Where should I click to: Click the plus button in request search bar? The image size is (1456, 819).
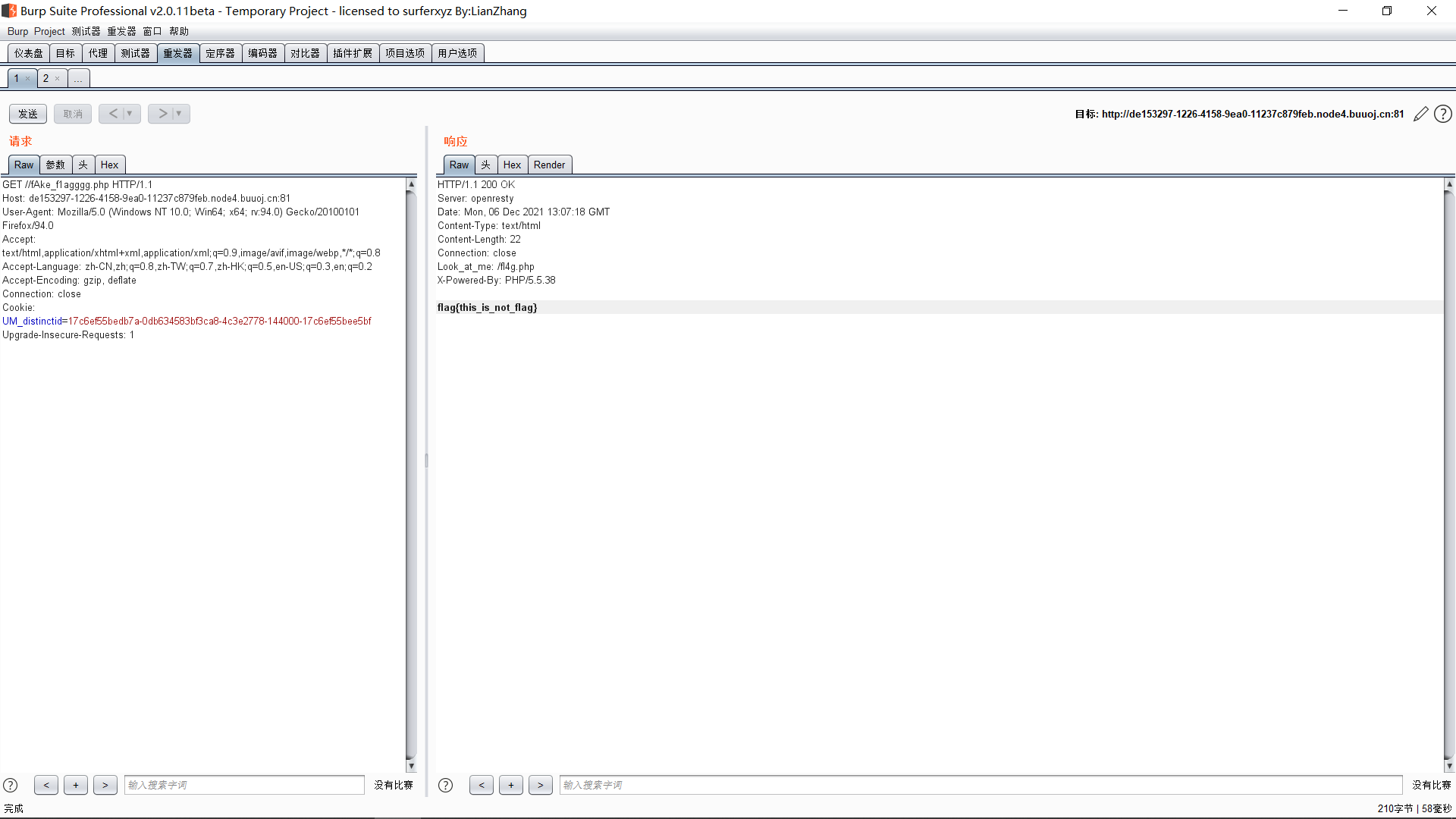(76, 785)
